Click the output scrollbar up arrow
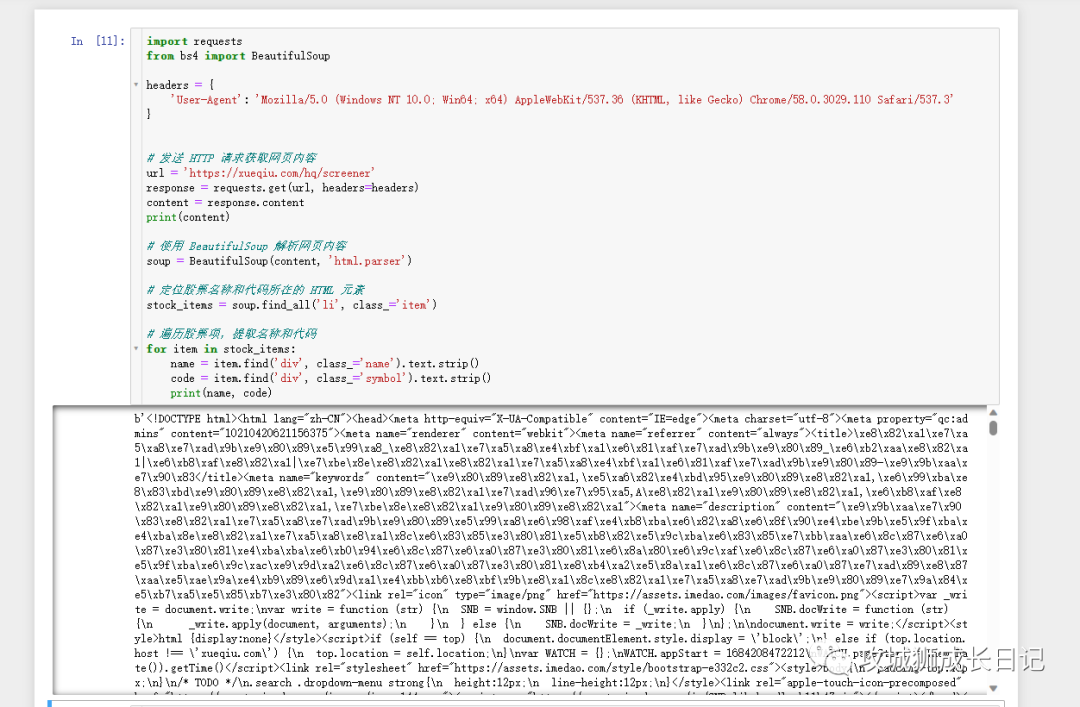The image size is (1080, 707). 992,412
